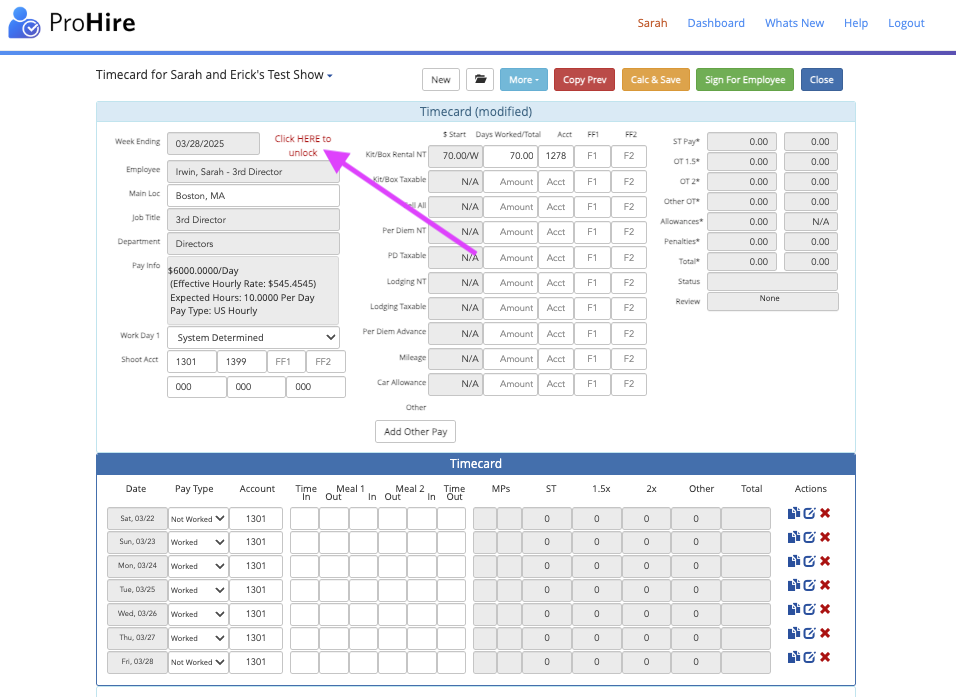This screenshot has width=956, height=697.
Task: Copy the Mon, 03/24 row
Action: 793,561
